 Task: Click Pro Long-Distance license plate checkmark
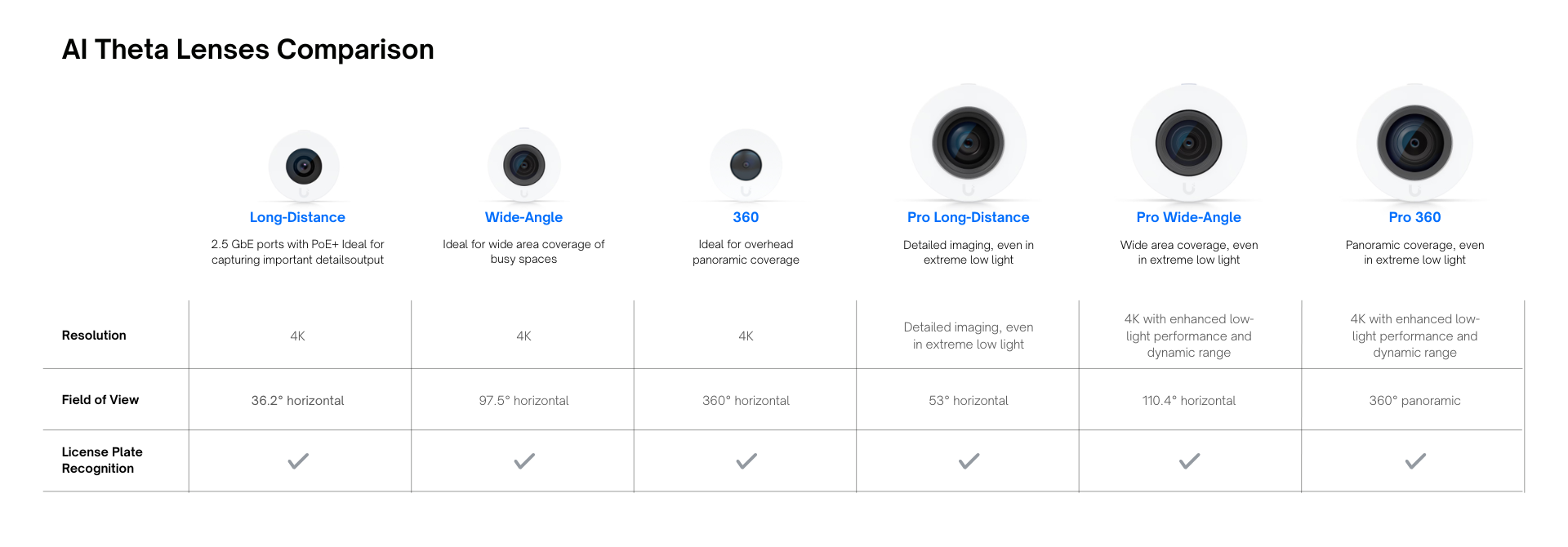969,461
